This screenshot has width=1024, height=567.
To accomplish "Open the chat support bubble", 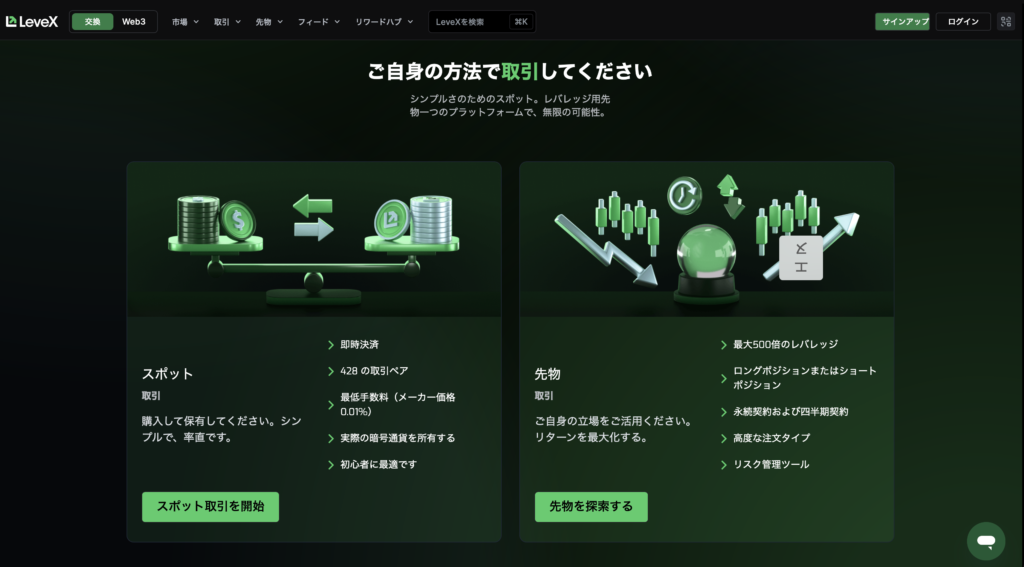I will (x=986, y=541).
